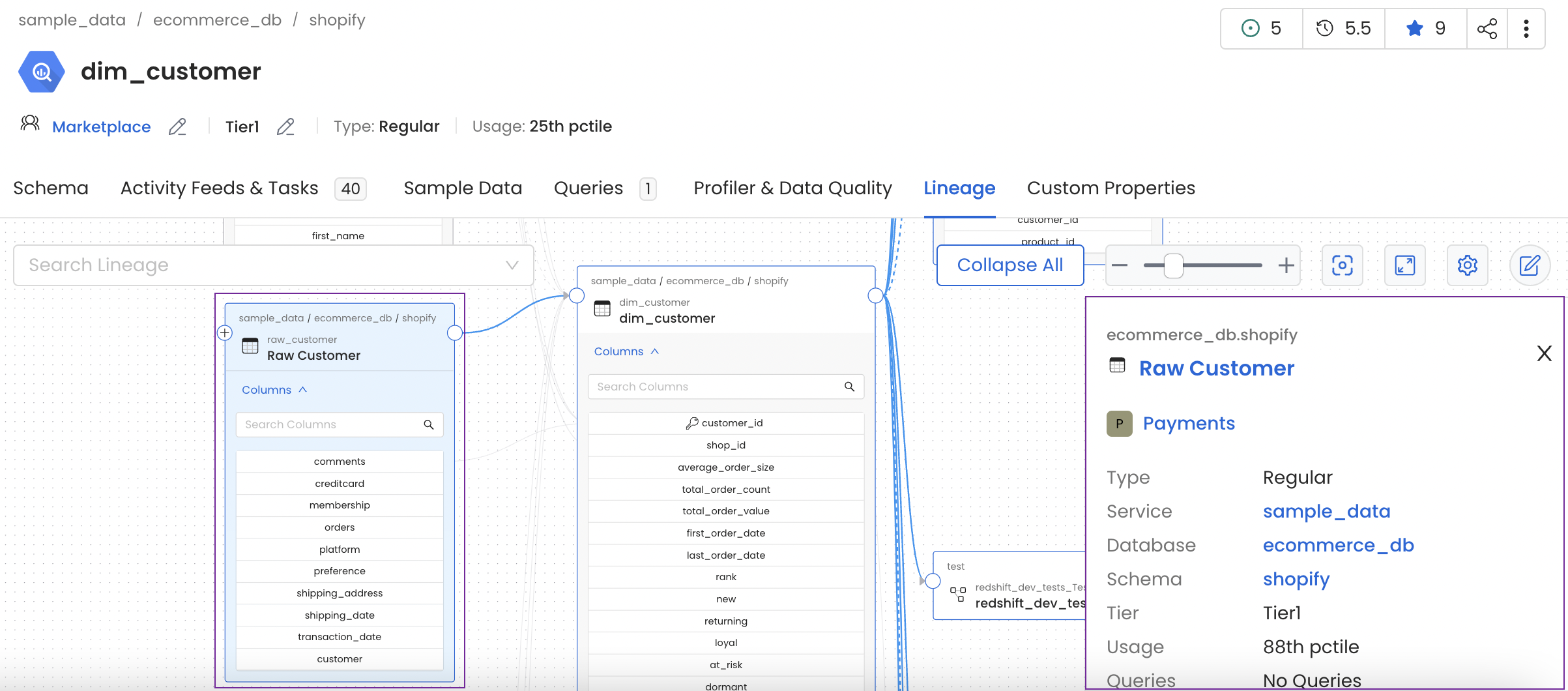The image size is (1568, 691).
Task: Close the Raw Customer details panel
Action: pyautogui.click(x=1544, y=353)
